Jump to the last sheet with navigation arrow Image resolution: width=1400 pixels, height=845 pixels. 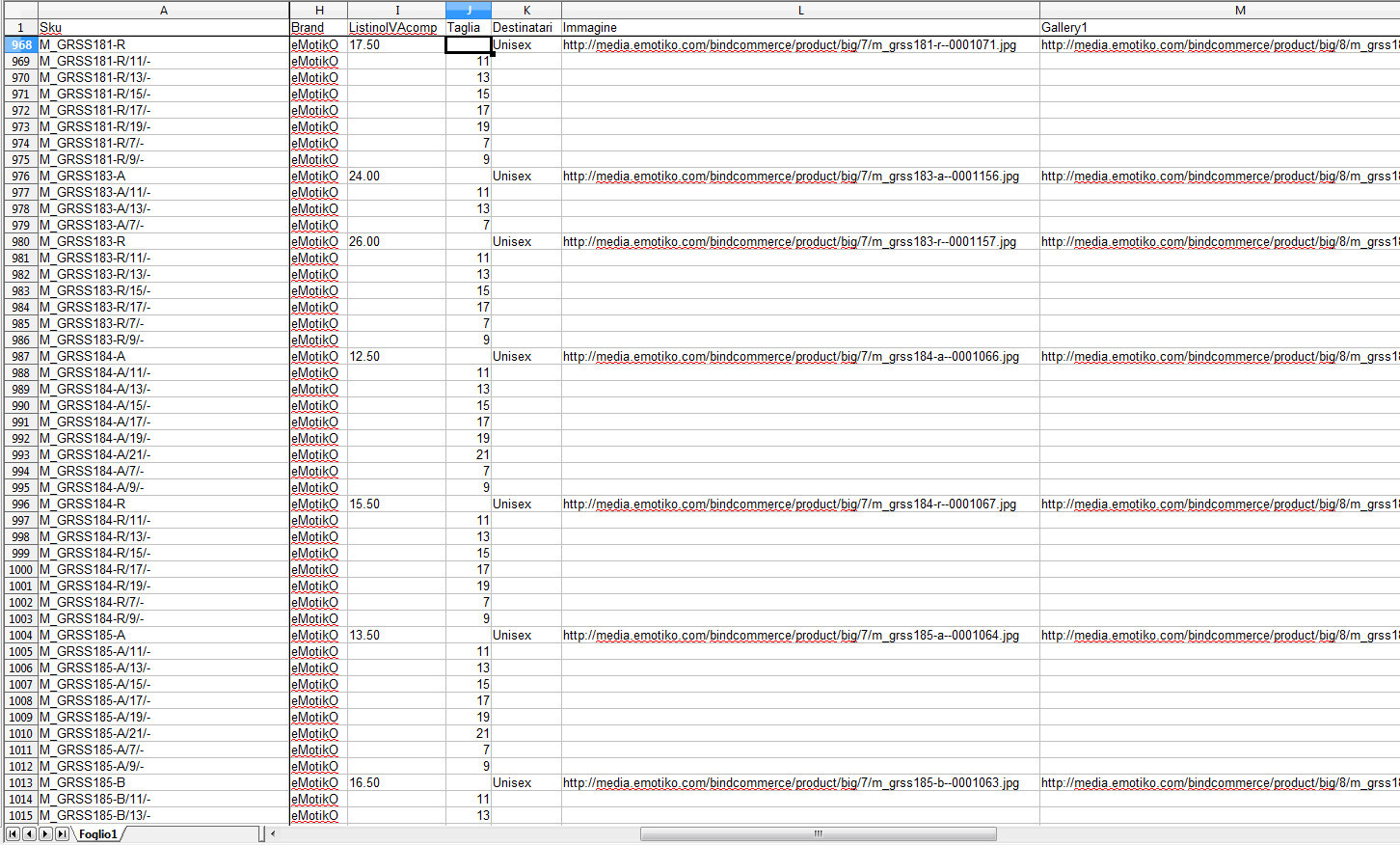62,833
